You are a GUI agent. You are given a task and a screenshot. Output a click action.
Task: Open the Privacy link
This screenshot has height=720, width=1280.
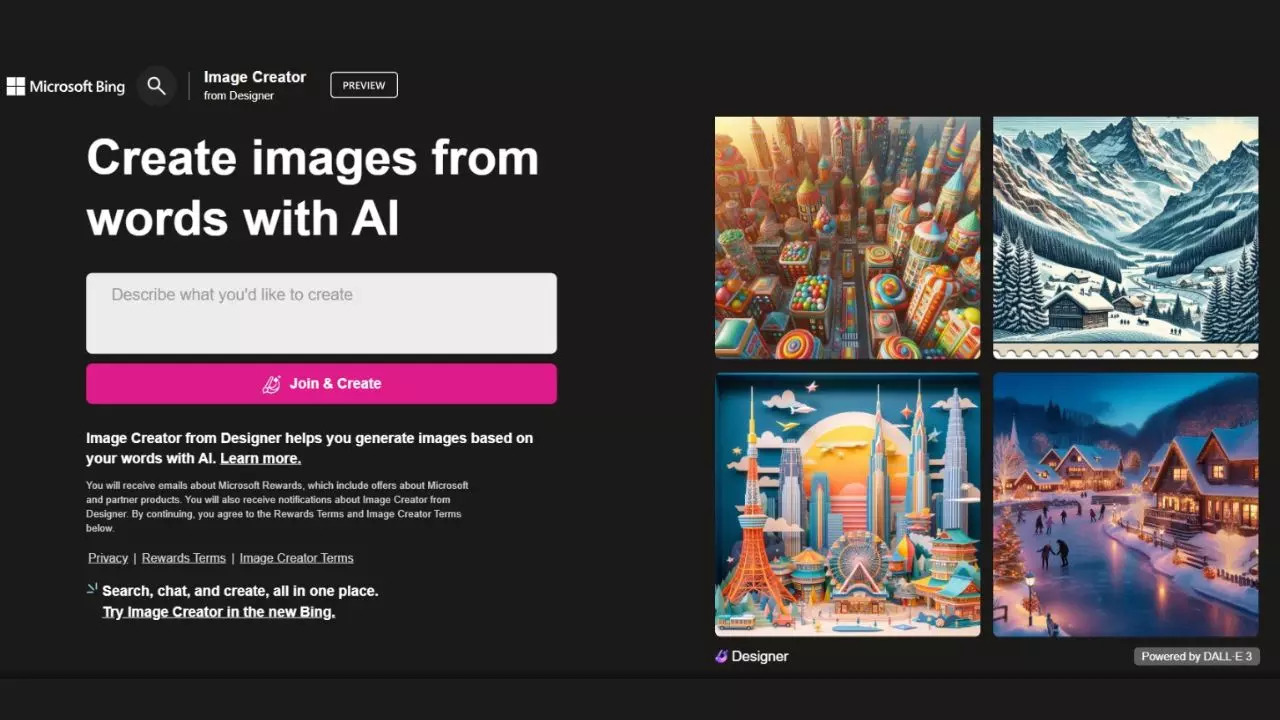tap(107, 558)
